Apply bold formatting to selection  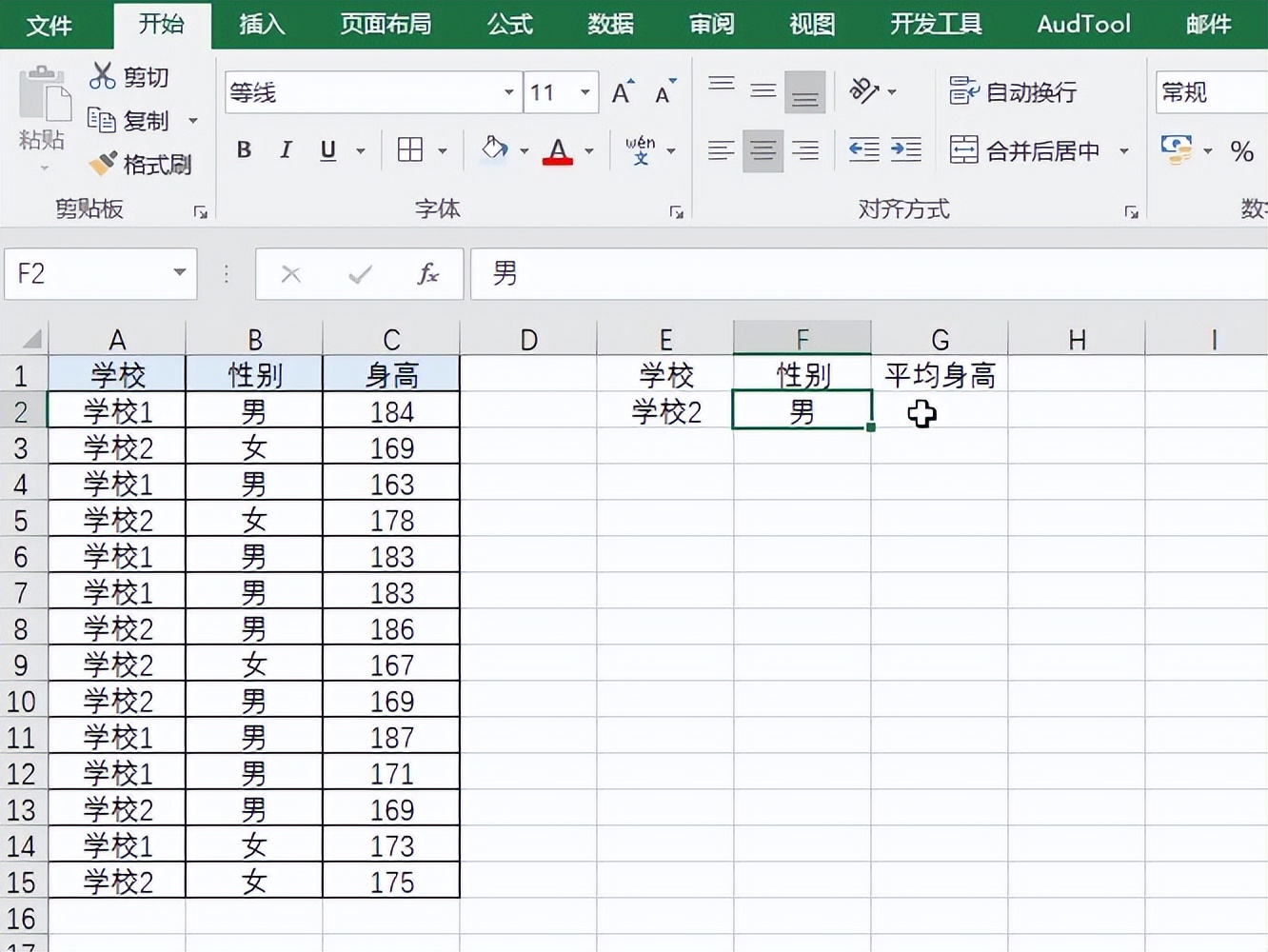pos(244,150)
